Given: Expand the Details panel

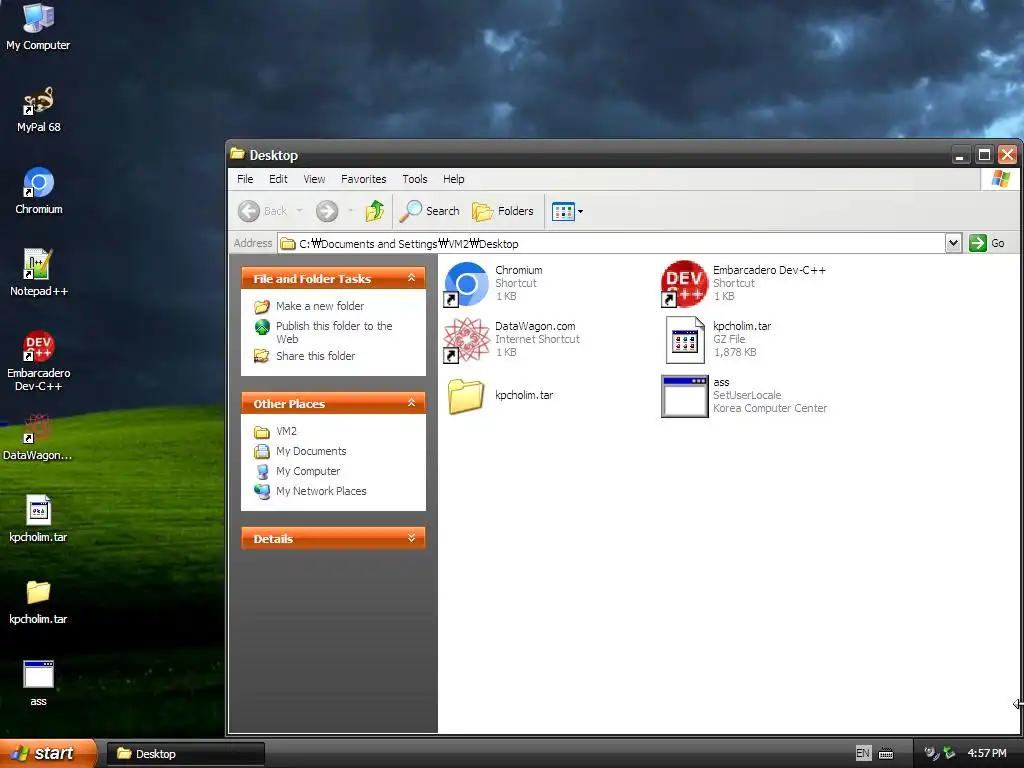Looking at the screenshot, I should pos(411,538).
